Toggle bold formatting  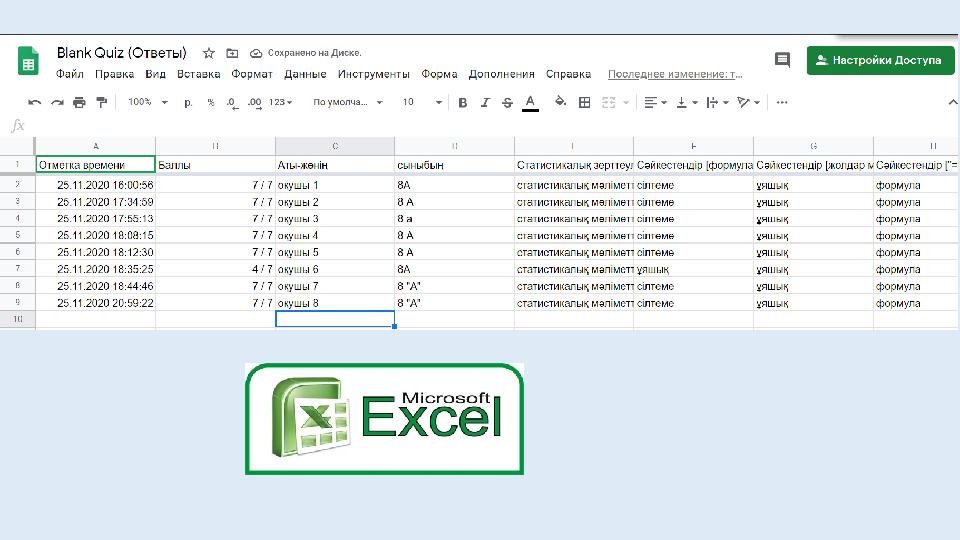tap(463, 102)
